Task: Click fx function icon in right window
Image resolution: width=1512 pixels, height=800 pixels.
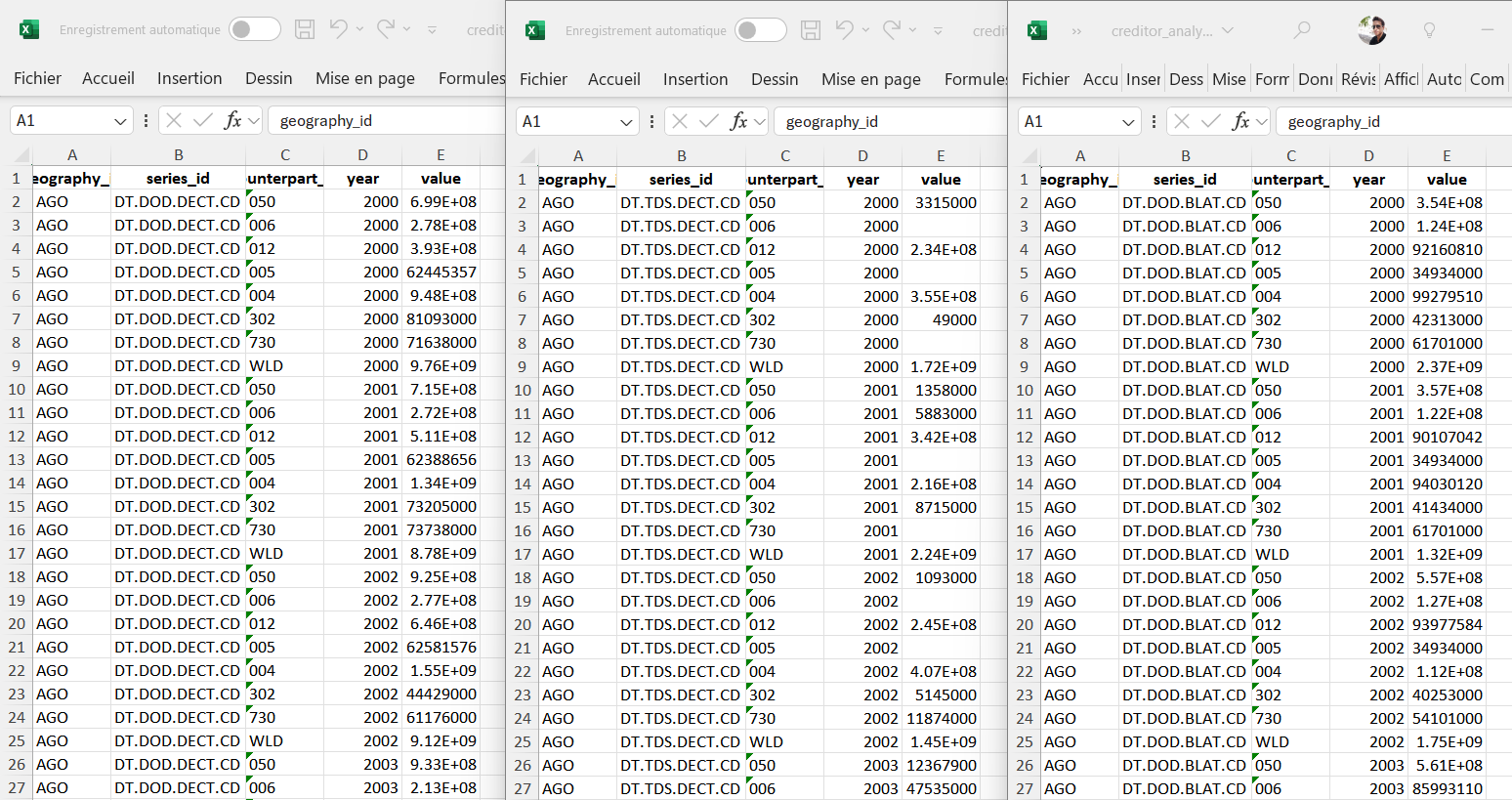Action: click(x=1240, y=121)
